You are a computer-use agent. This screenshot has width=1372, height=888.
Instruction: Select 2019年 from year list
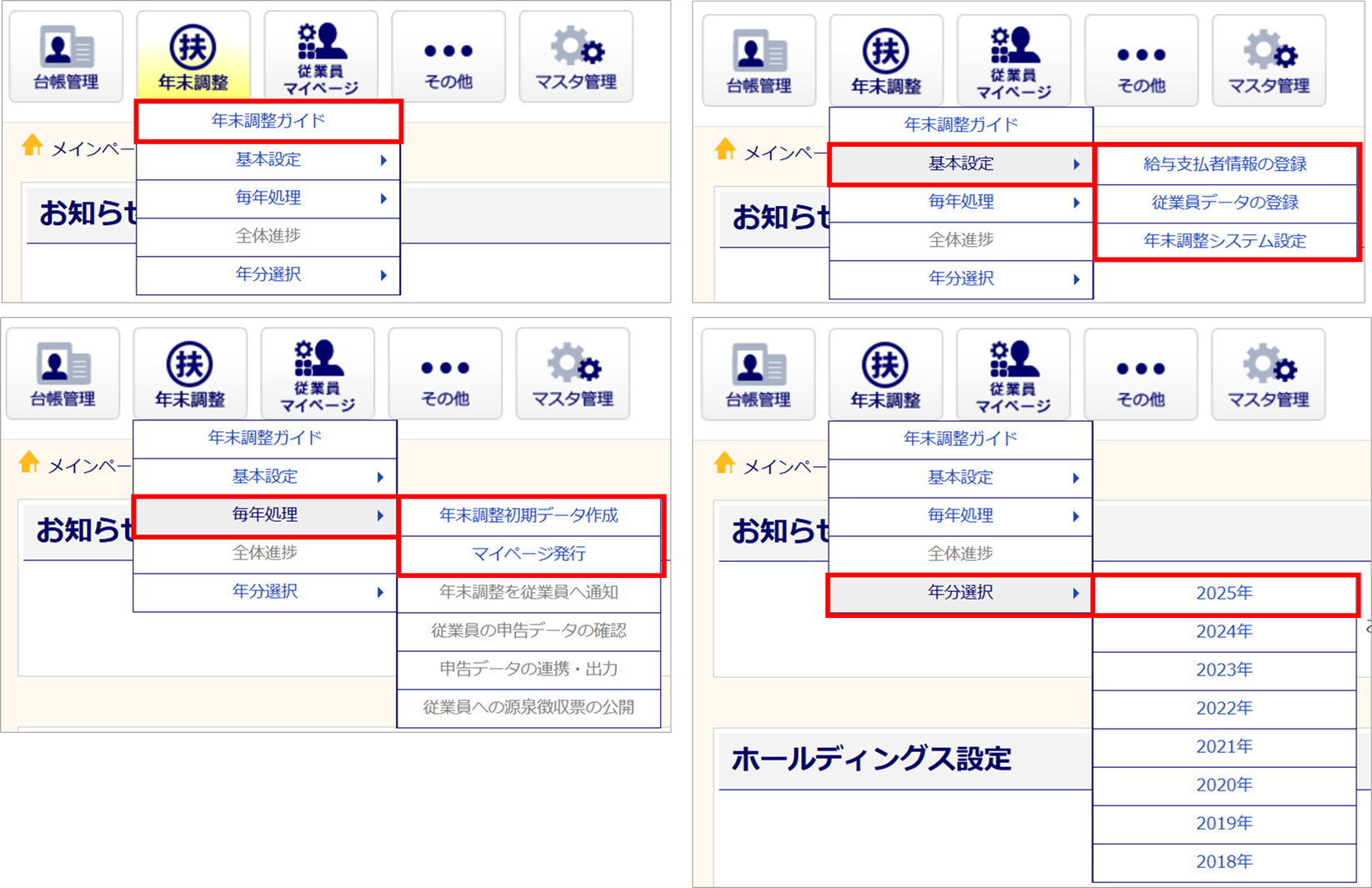pyautogui.click(x=1224, y=824)
